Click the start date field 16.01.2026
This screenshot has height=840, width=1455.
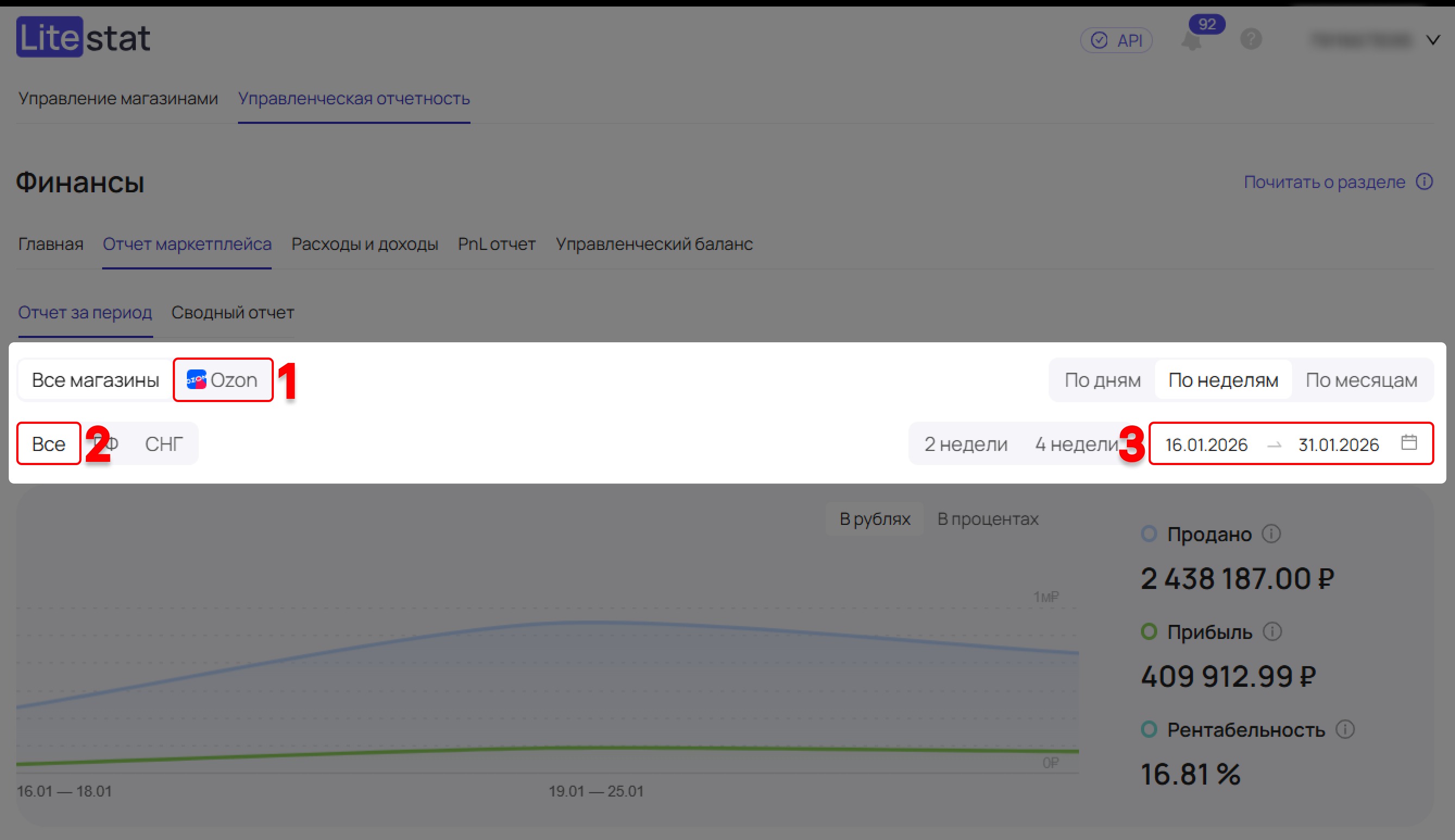pos(1206,444)
